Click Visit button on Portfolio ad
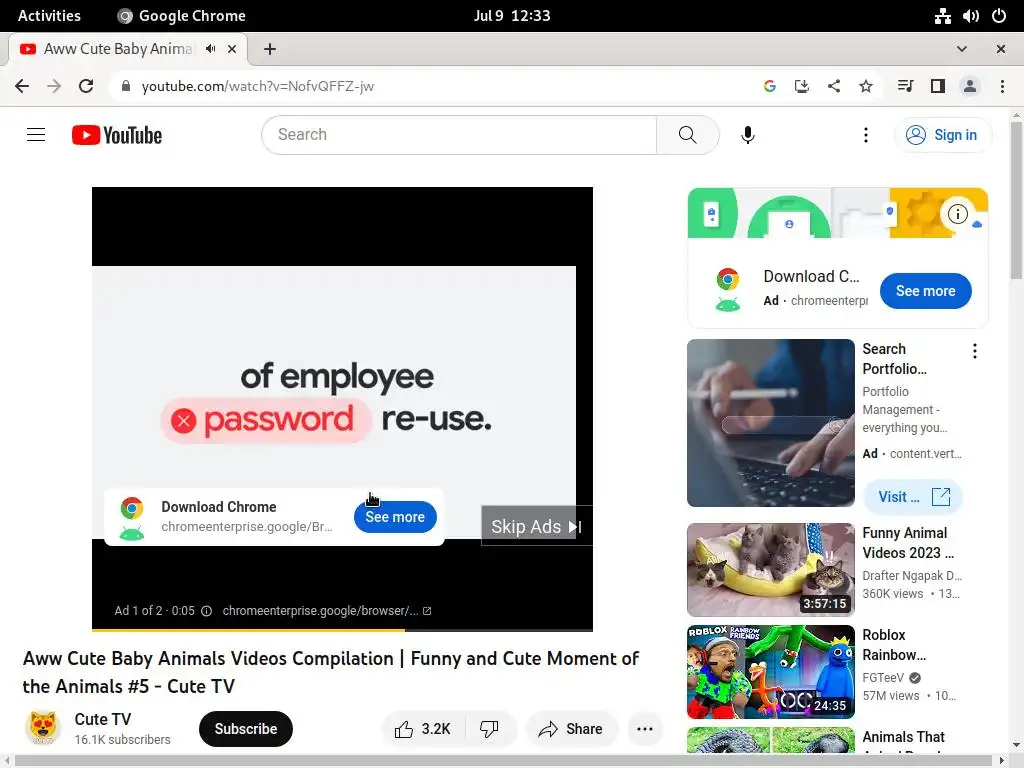 pyautogui.click(x=913, y=497)
